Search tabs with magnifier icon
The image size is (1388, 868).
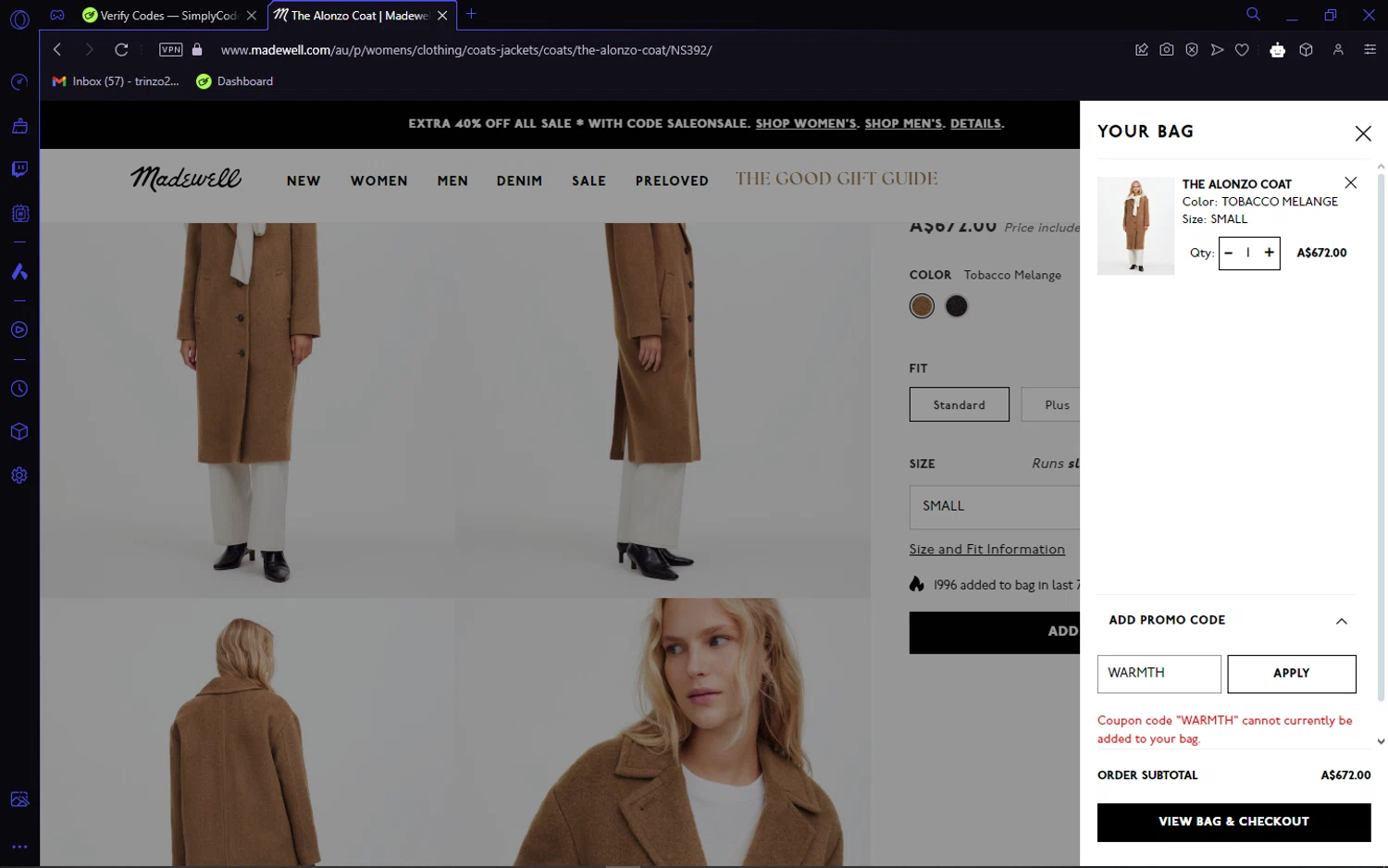tap(1253, 14)
